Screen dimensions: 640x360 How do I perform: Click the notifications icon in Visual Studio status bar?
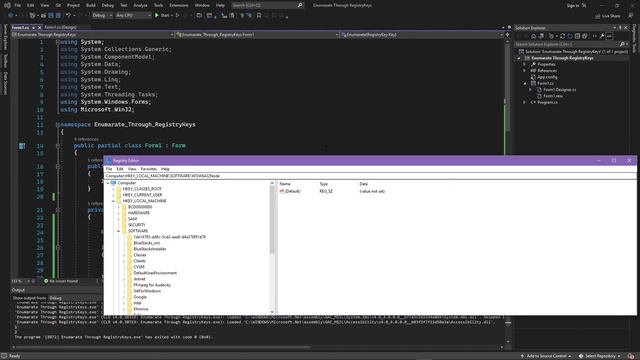tap(631, 356)
